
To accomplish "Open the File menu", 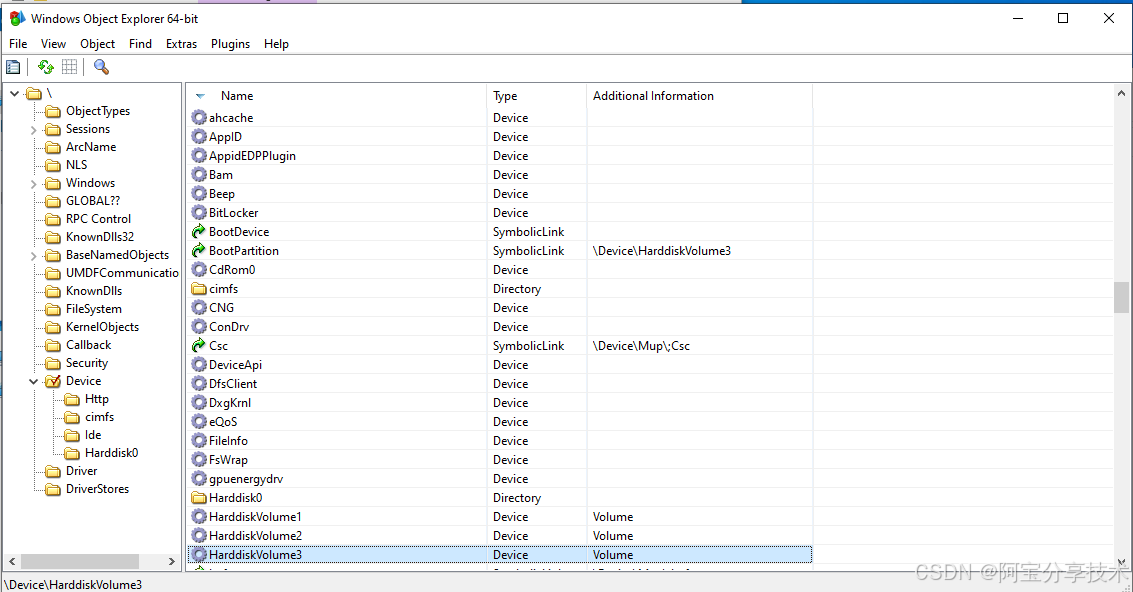I will (18, 43).
